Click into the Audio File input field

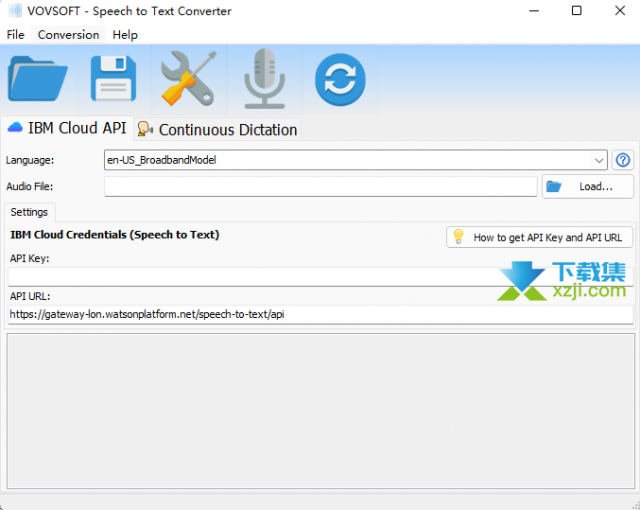[320, 186]
